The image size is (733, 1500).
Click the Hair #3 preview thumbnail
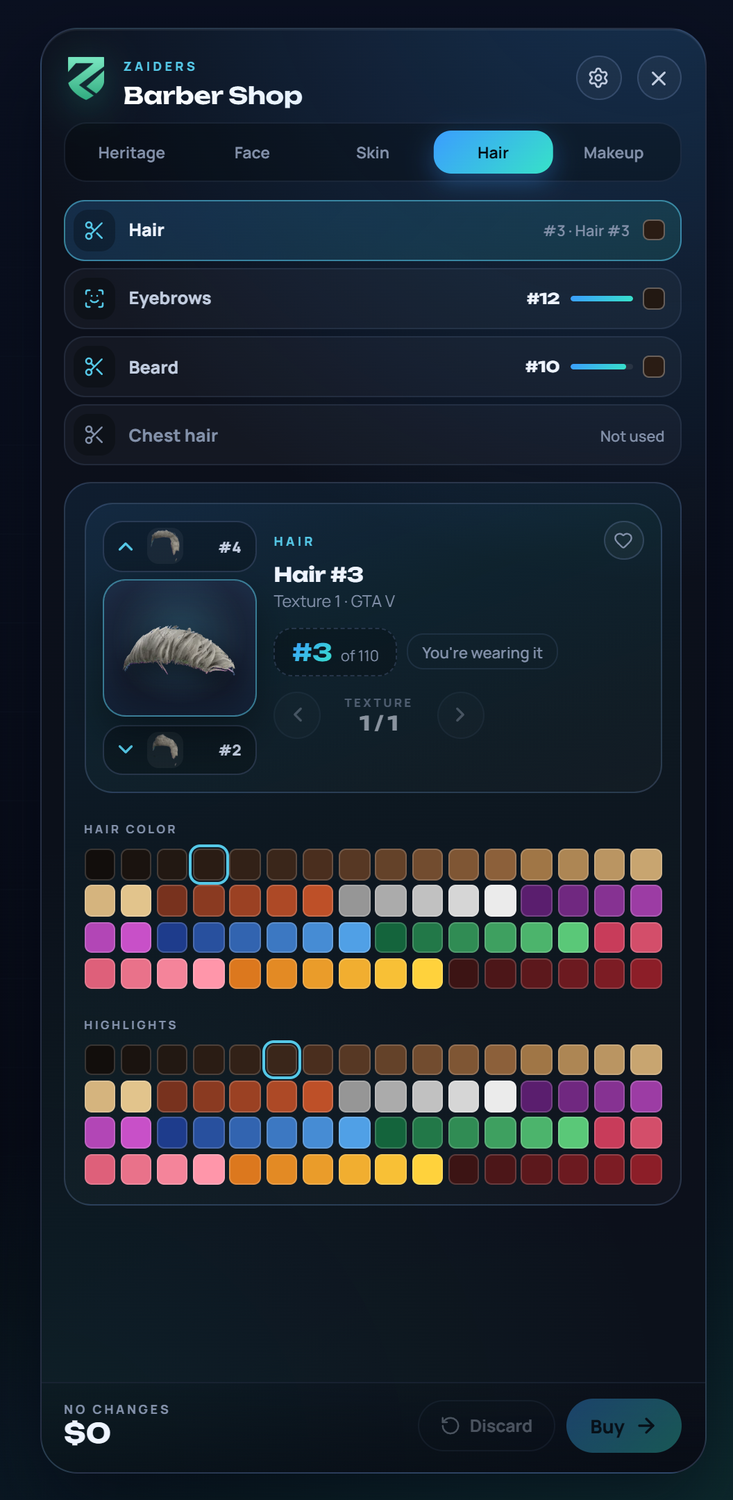180,648
